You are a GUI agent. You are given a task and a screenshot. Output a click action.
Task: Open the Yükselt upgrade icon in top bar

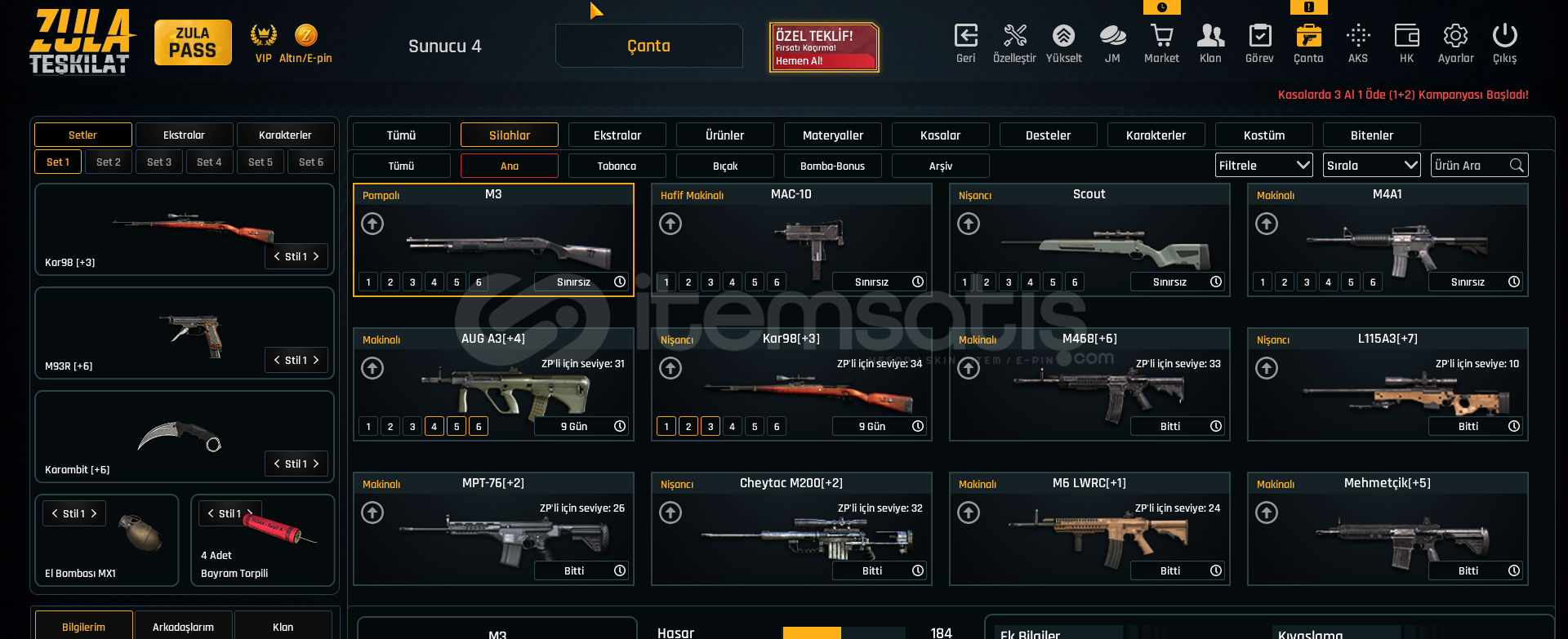[1063, 36]
